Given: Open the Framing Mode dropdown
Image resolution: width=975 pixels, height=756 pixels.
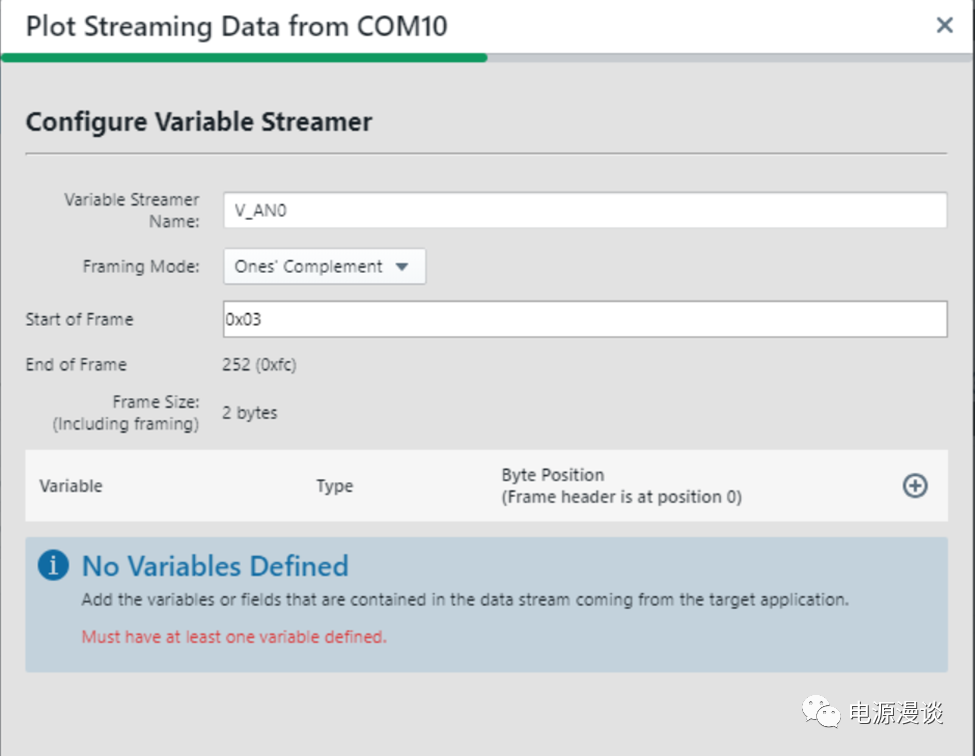Looking at the screenshot, I should tap(324, 267).
